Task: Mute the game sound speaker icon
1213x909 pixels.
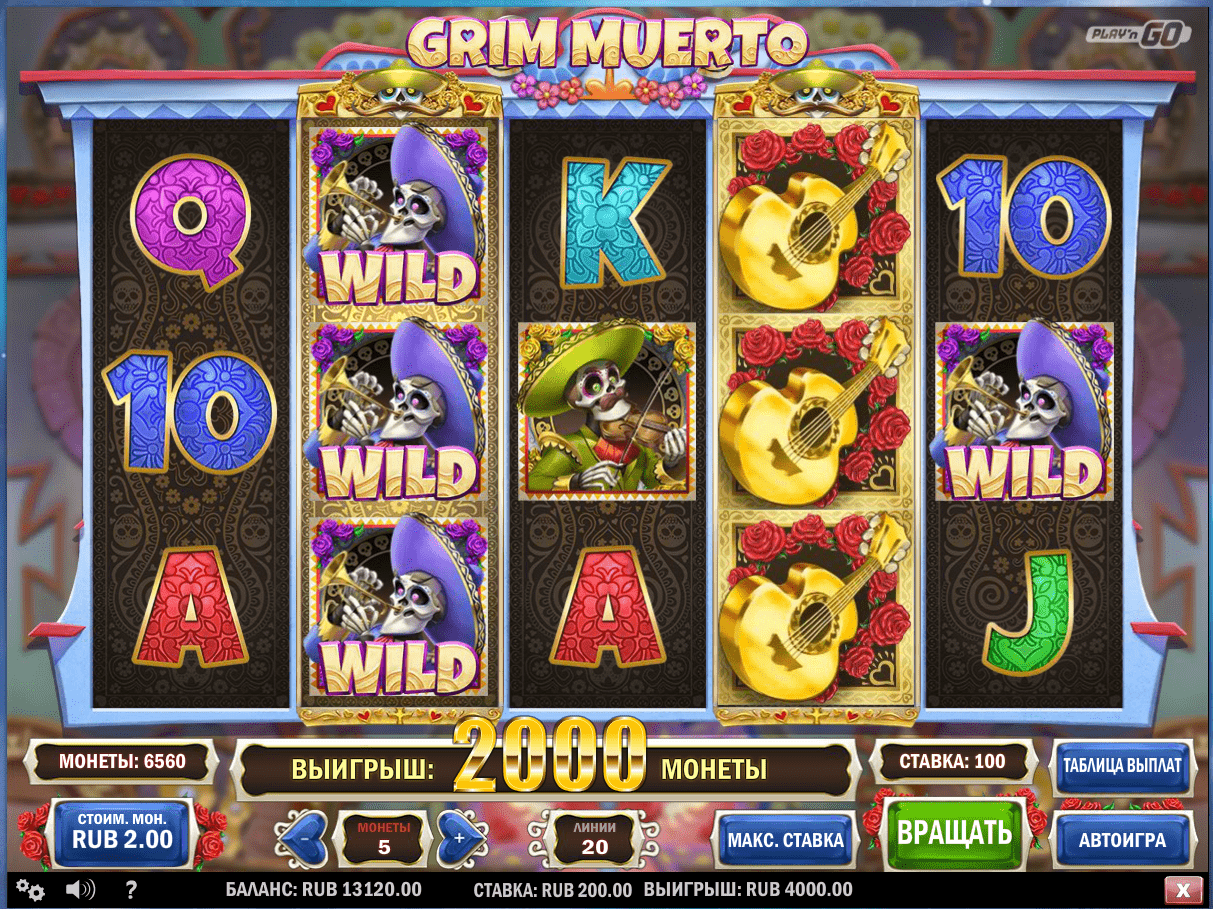Action: (x=80, y=889)
